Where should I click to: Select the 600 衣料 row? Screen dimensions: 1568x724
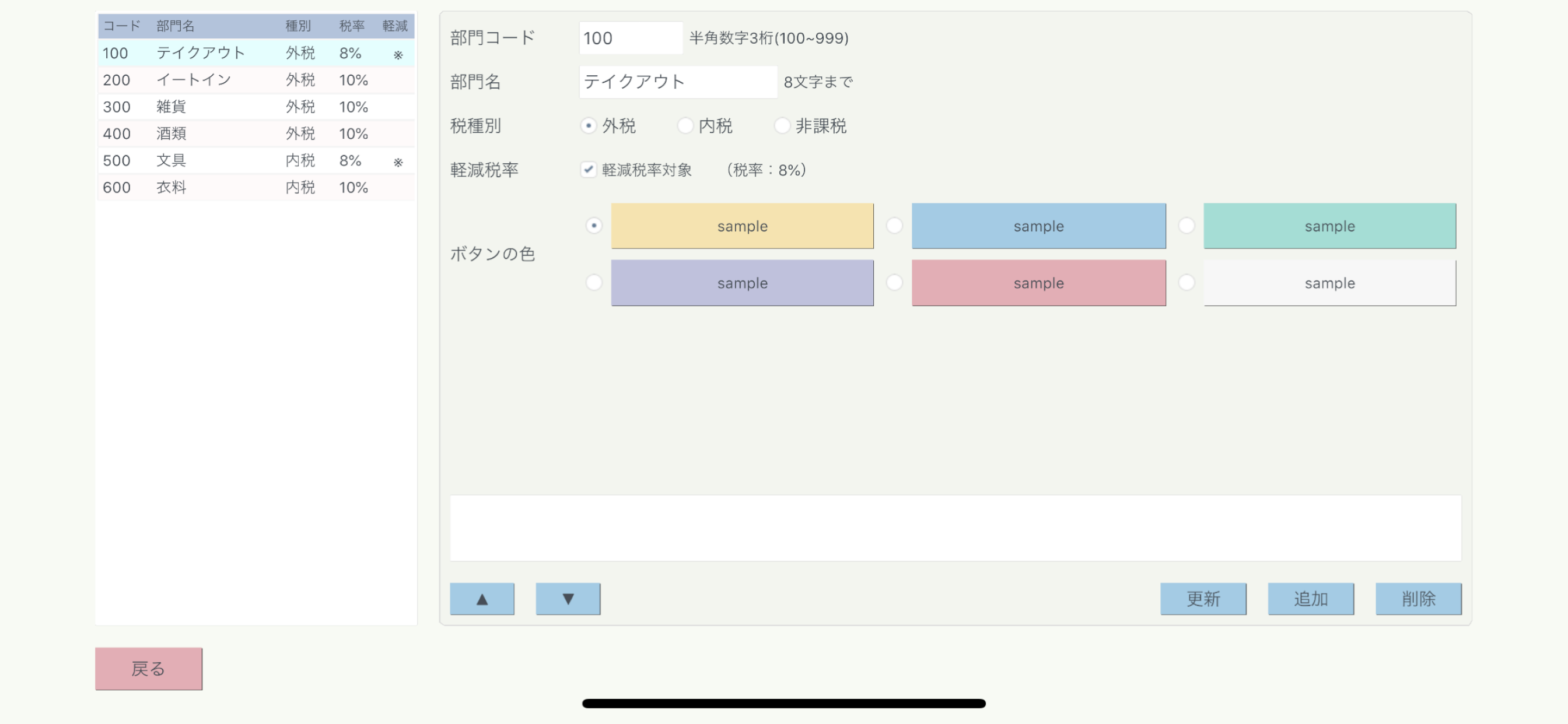click(x=256, y=187)
